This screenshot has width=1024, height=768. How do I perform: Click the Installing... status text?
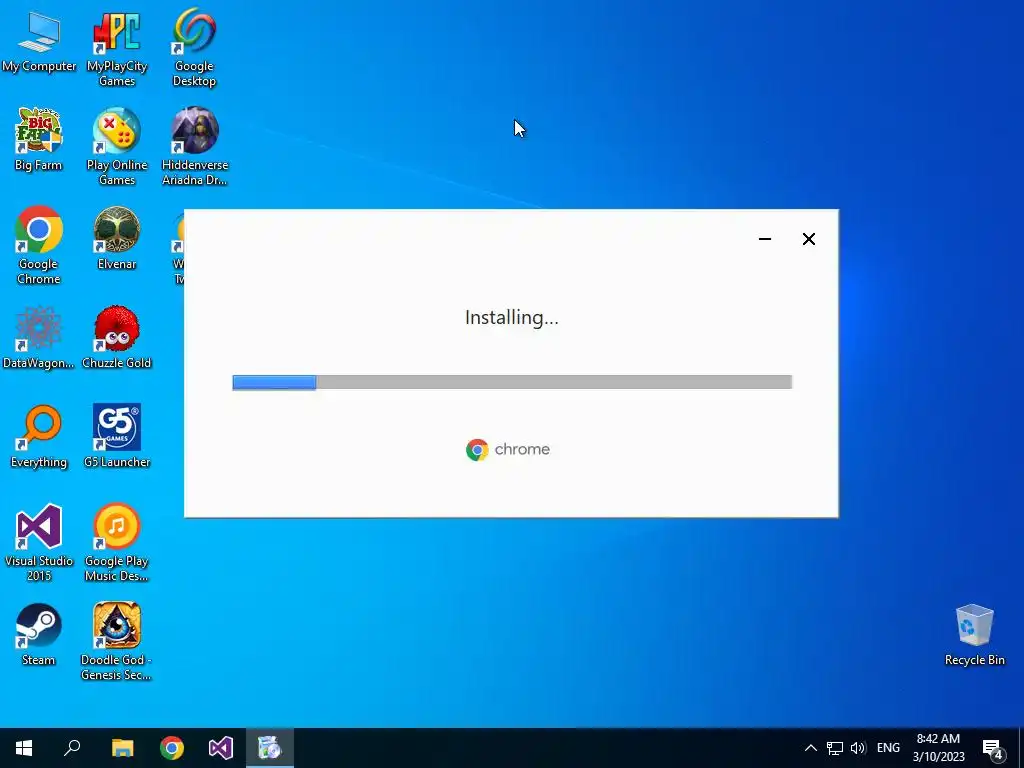[511, 318]
